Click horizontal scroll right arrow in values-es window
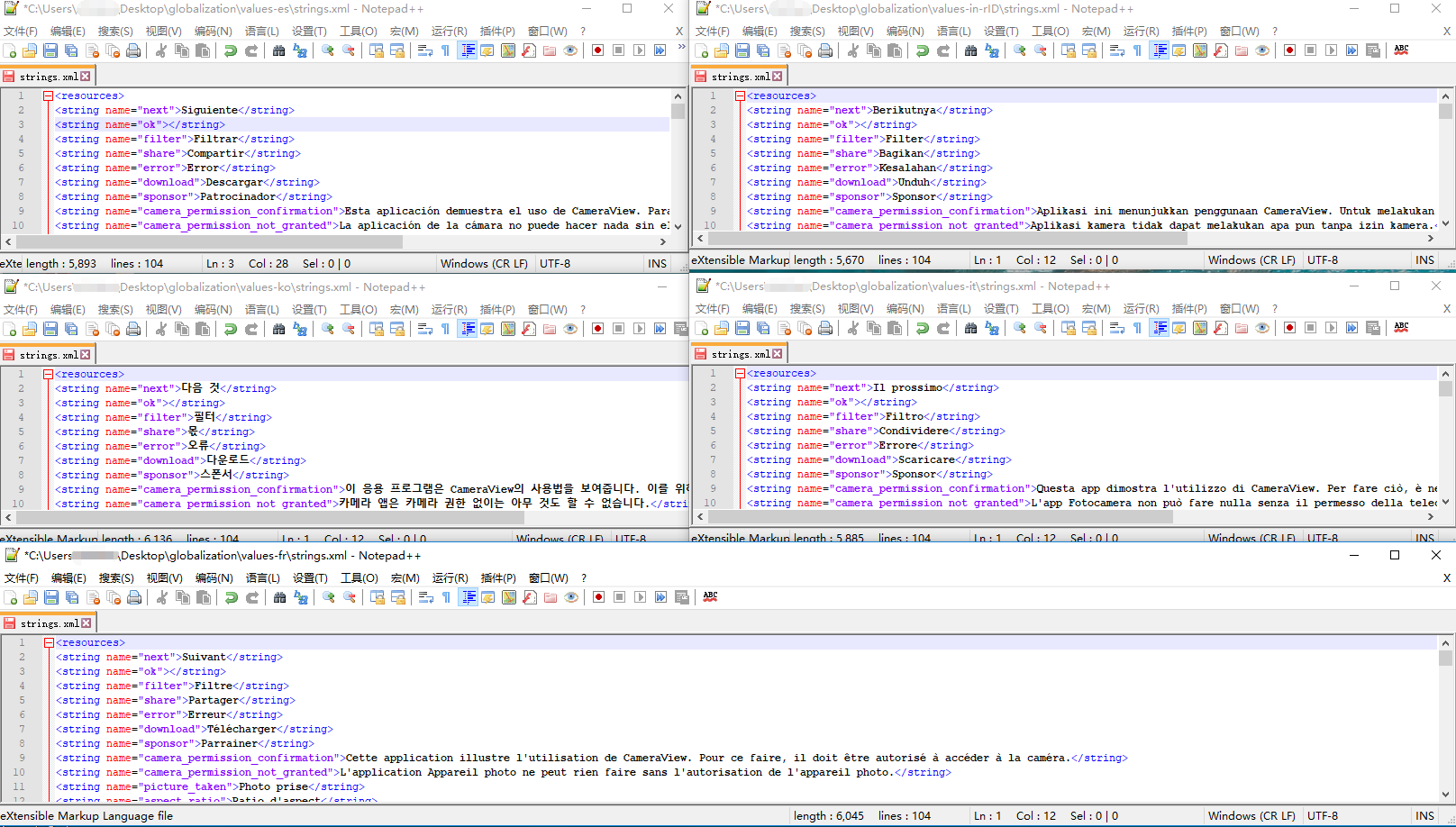This screenshot has width=1456, height=827. click(663, 241)
